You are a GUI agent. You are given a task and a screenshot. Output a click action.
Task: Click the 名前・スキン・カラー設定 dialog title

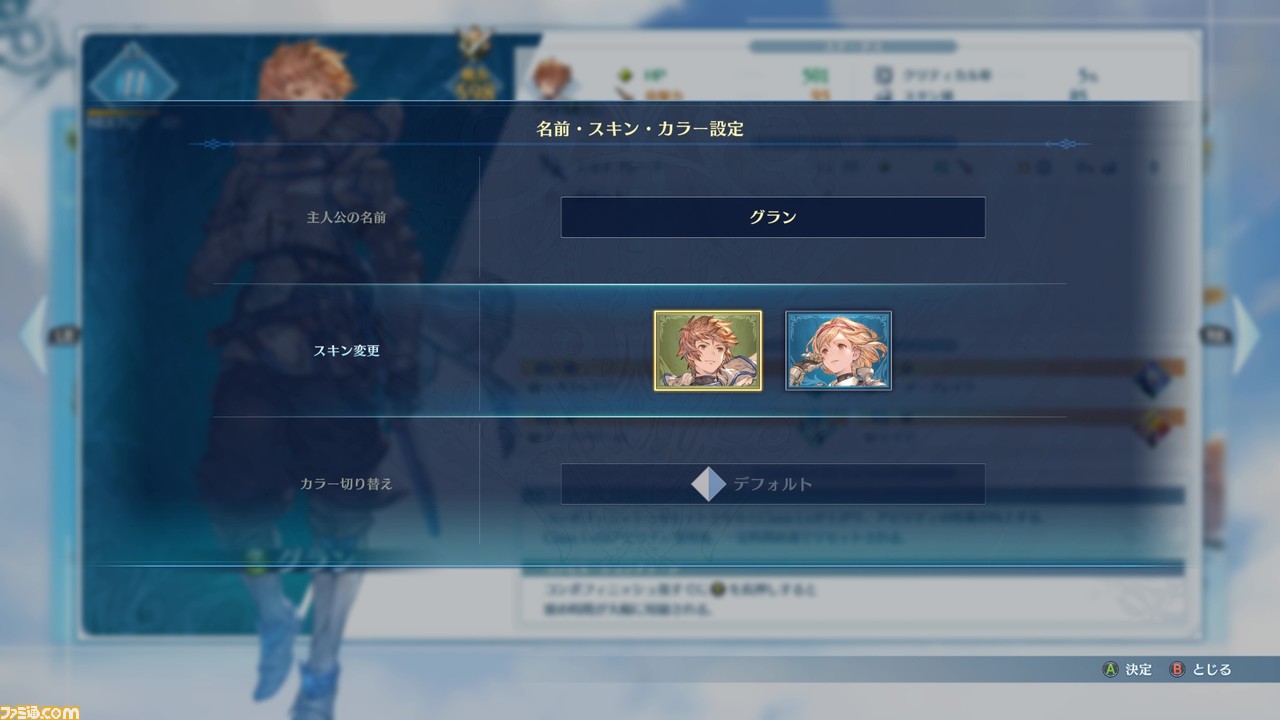[640, 128]
